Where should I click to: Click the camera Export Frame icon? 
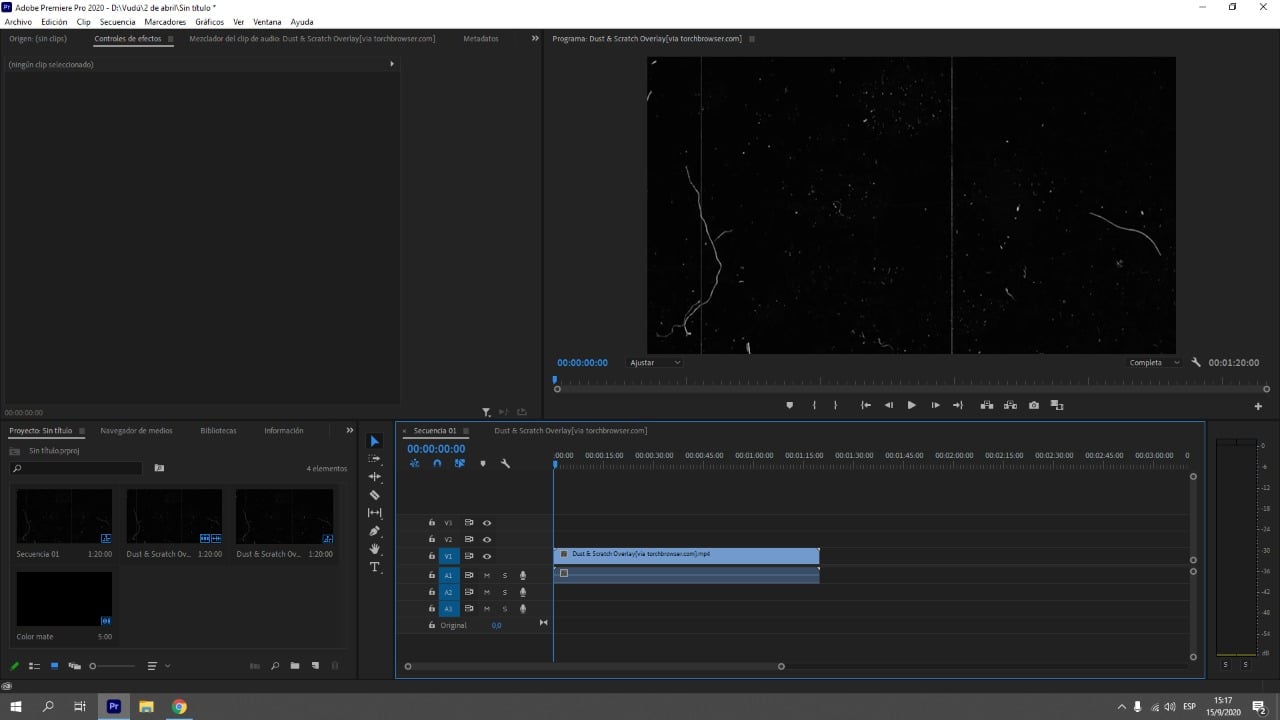(x=1034, y=405)
